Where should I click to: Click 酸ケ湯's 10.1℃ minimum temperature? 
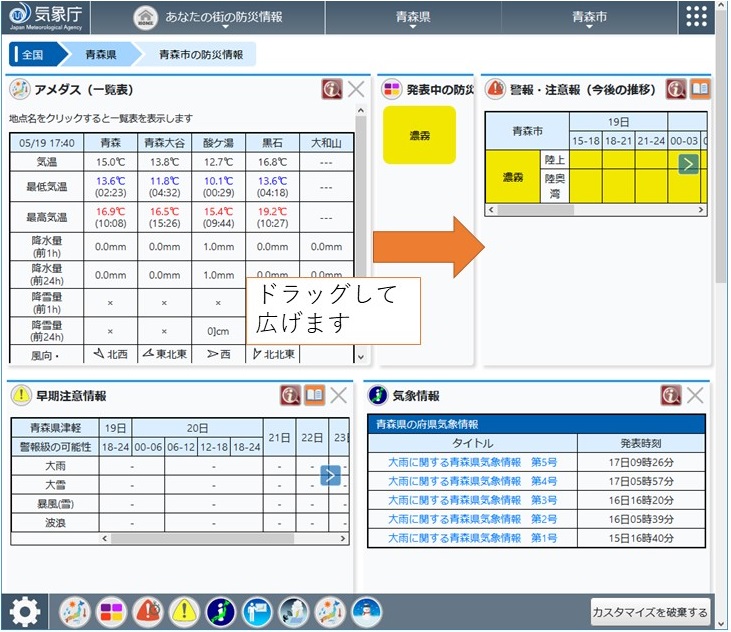tap(218, 181)
